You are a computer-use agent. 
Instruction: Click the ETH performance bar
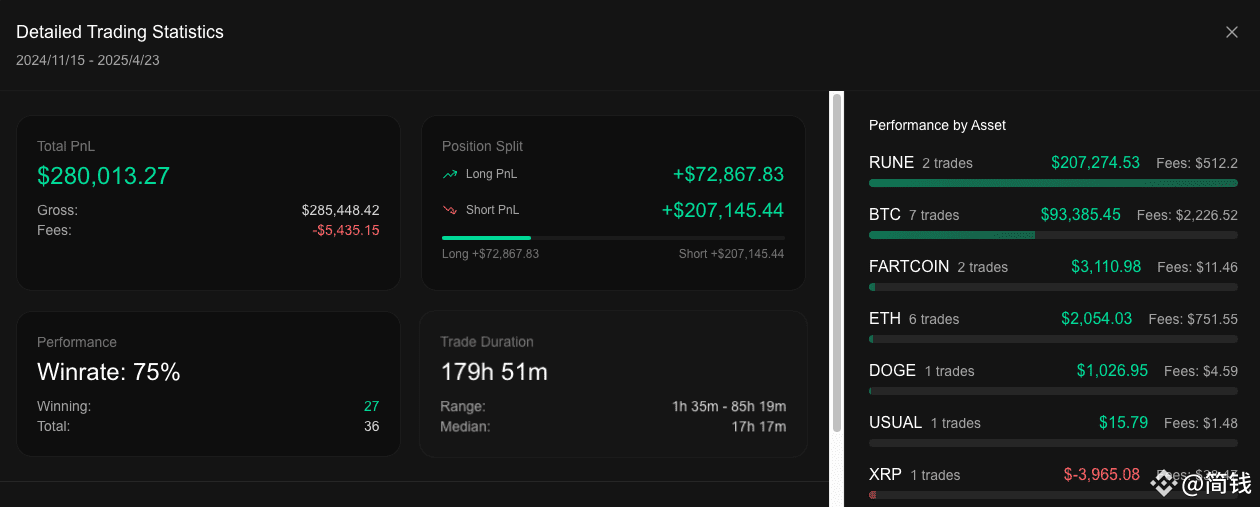coord(1053,339)
